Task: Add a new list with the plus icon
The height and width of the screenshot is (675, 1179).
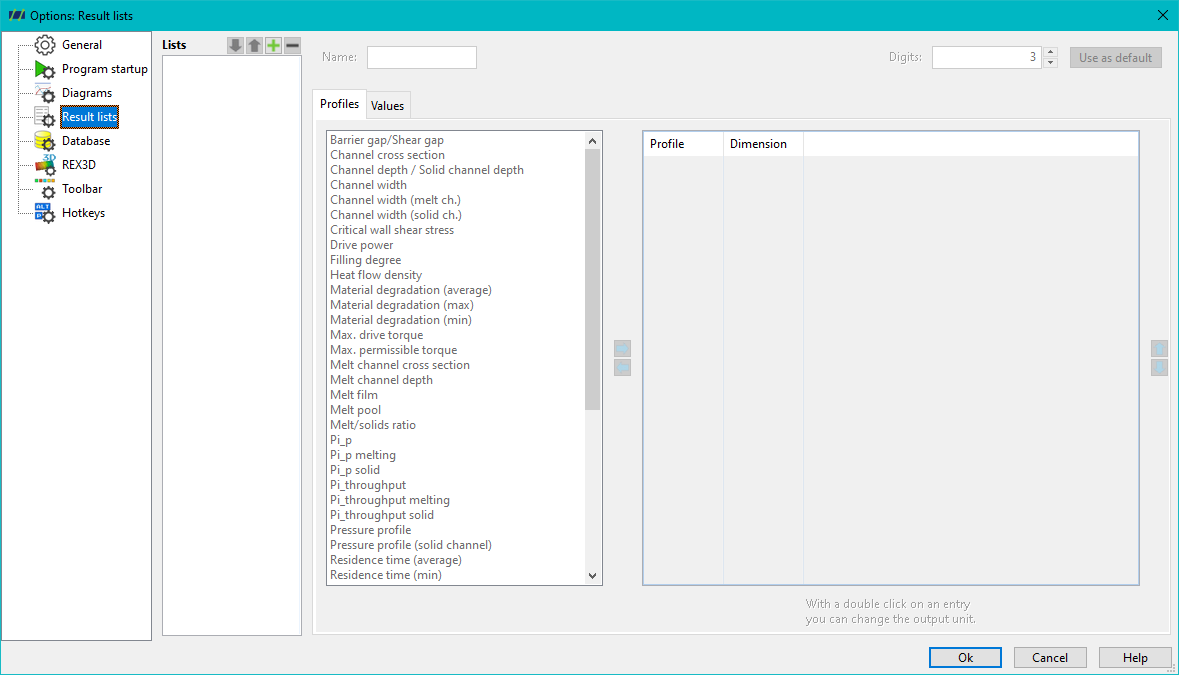Action: tap(274, 46)
